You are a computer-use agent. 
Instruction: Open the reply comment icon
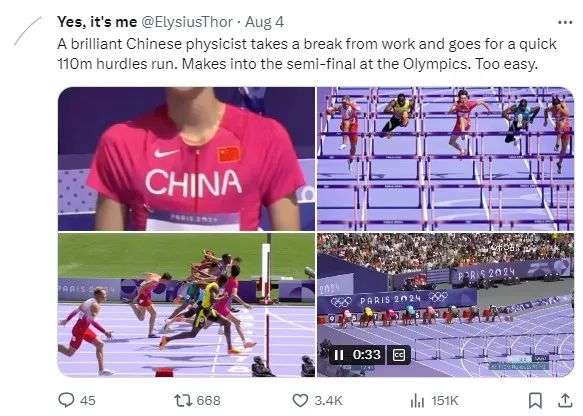click(66, 400)
